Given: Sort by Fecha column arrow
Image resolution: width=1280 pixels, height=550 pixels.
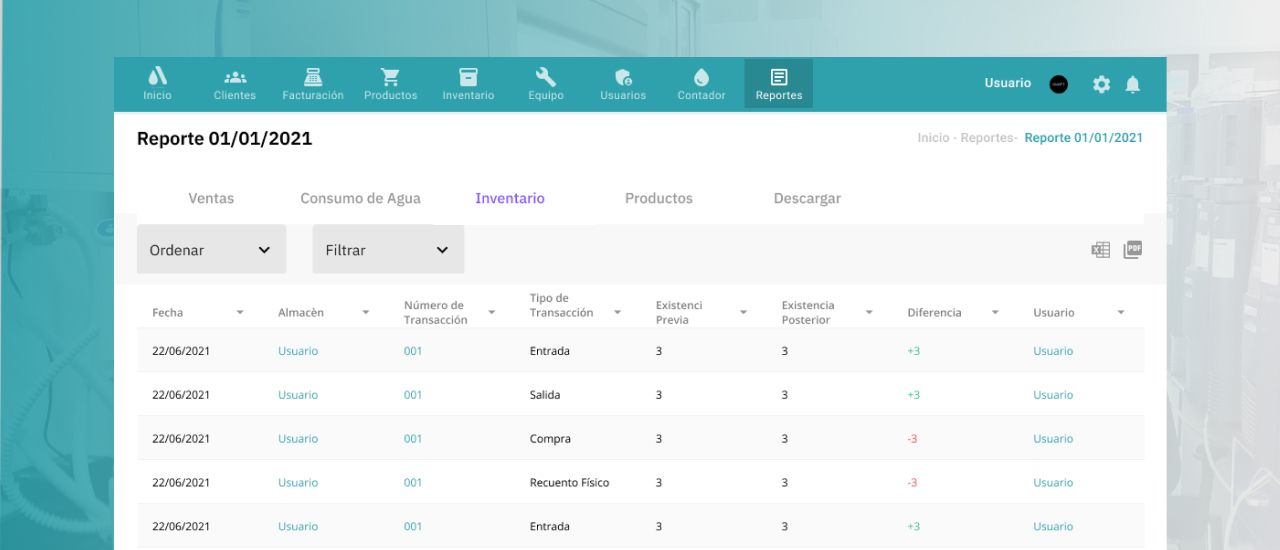Looking at the screenshot, I should 240,313.
